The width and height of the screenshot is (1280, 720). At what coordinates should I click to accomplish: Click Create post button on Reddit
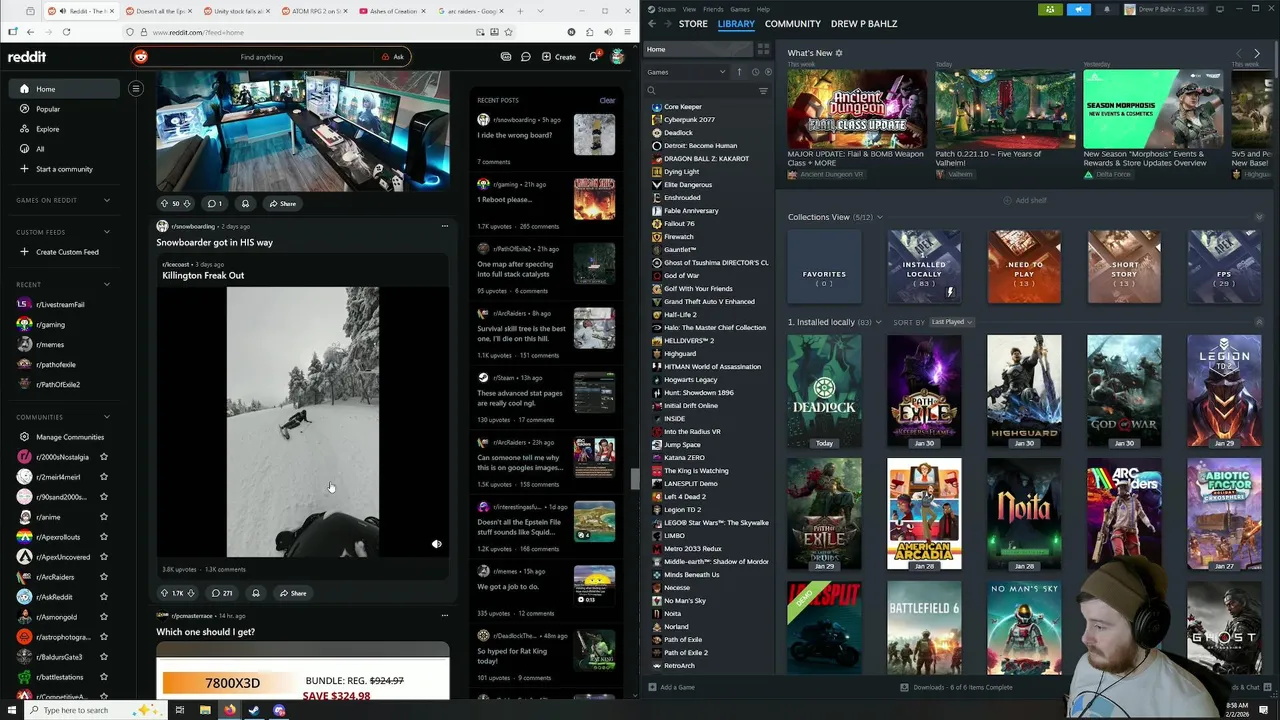[559, 57]
